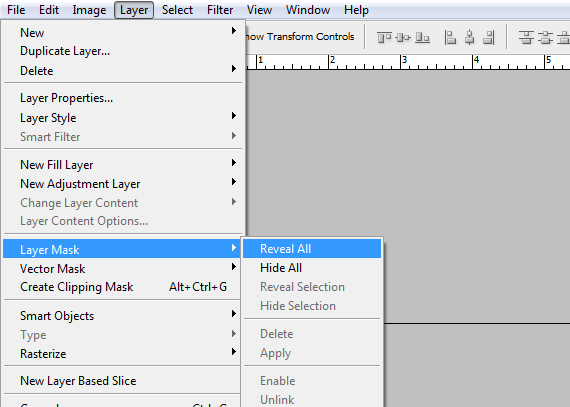Choose Create Clipping Mask
The width and height of the screenshot is (570, 407).
pyautogui.click(x=122, y=287)
